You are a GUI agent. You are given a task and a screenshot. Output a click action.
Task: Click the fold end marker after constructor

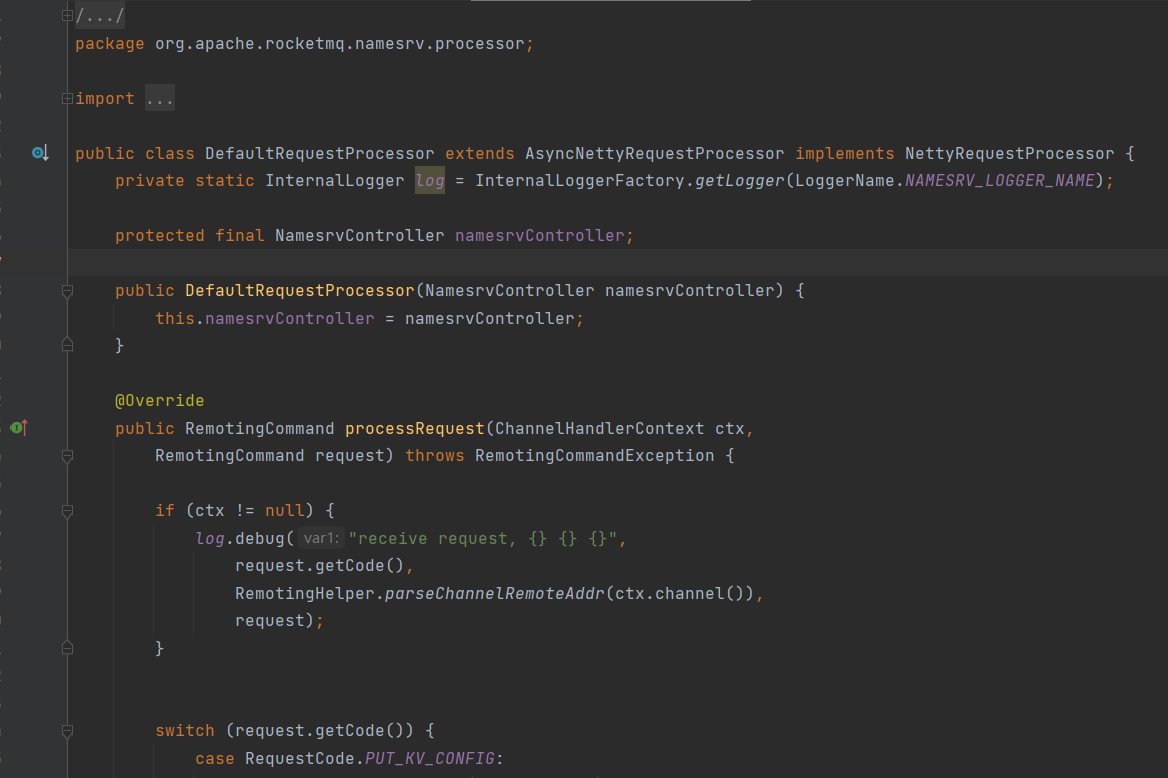(67, 345)
